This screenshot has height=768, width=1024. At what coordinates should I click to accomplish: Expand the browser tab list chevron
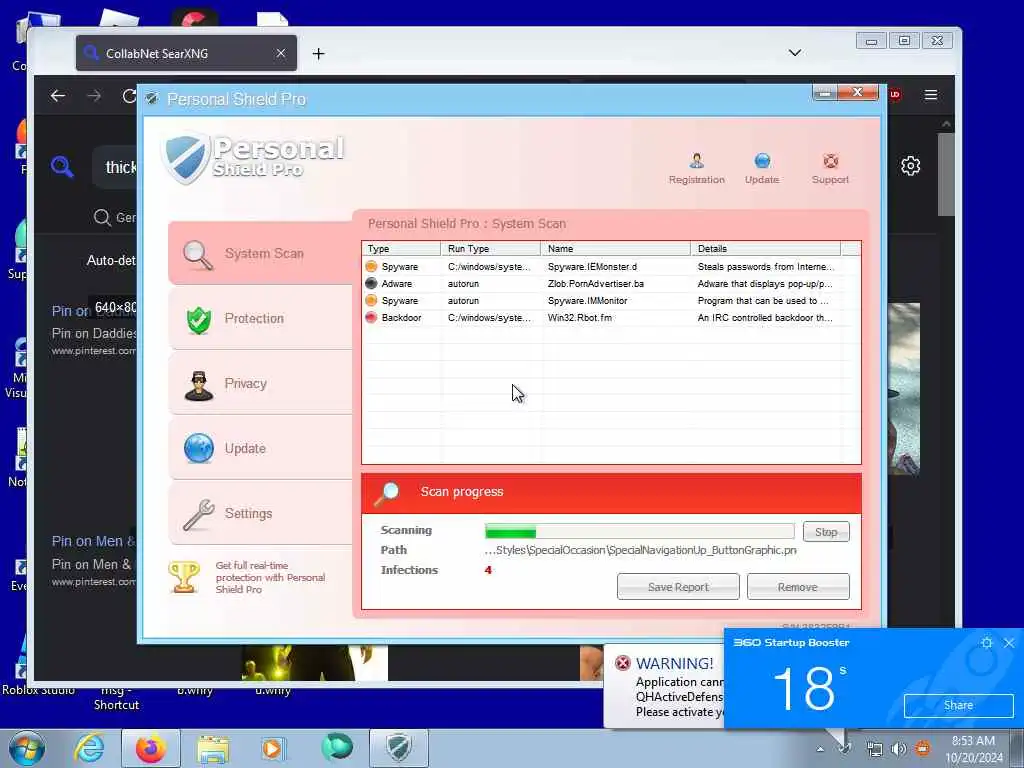coord(795,53)
